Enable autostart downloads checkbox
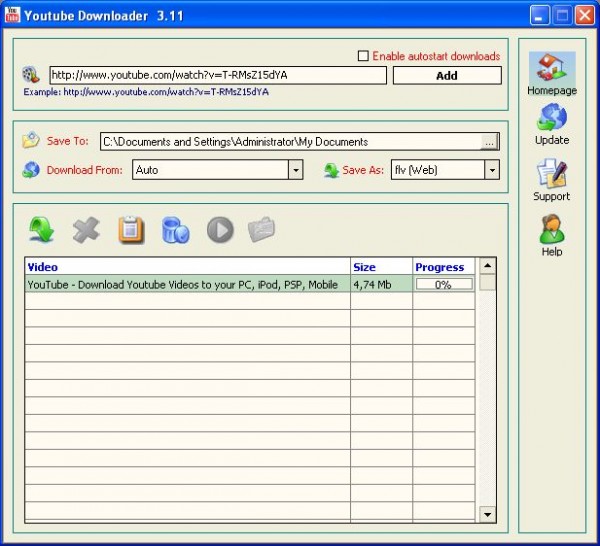 click(363, 56)
